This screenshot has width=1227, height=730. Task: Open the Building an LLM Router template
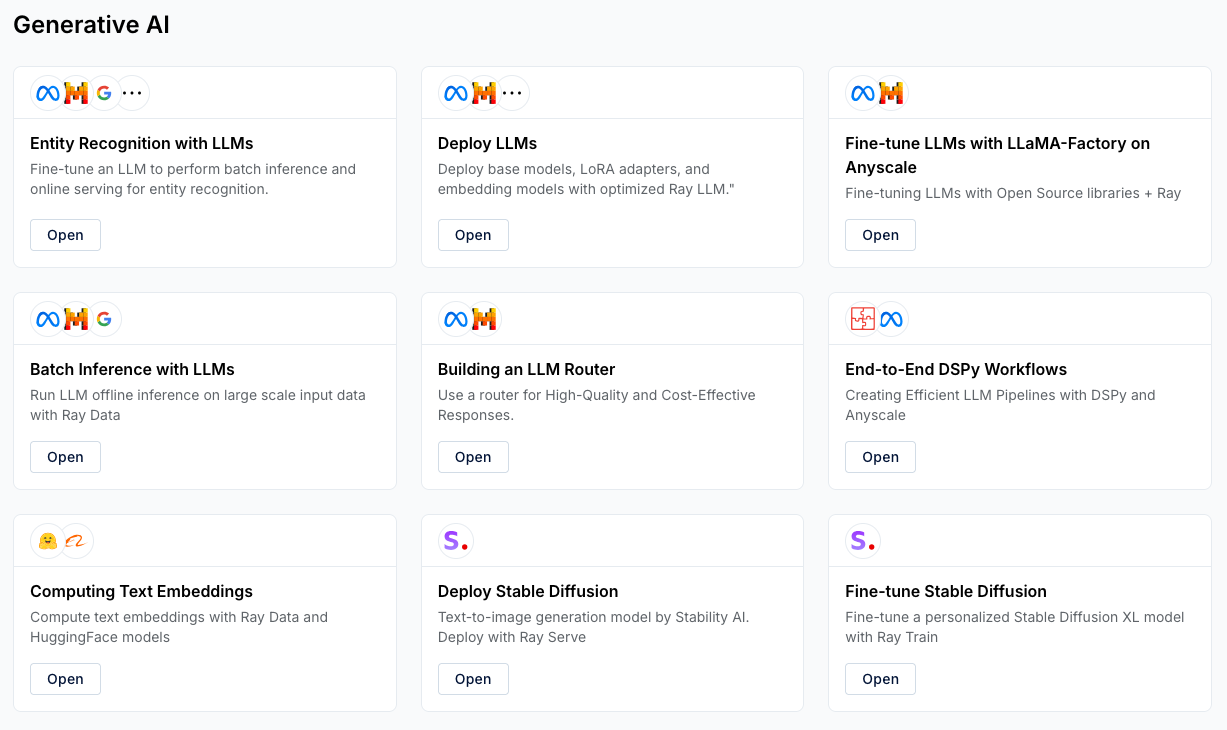click(473, 457)
